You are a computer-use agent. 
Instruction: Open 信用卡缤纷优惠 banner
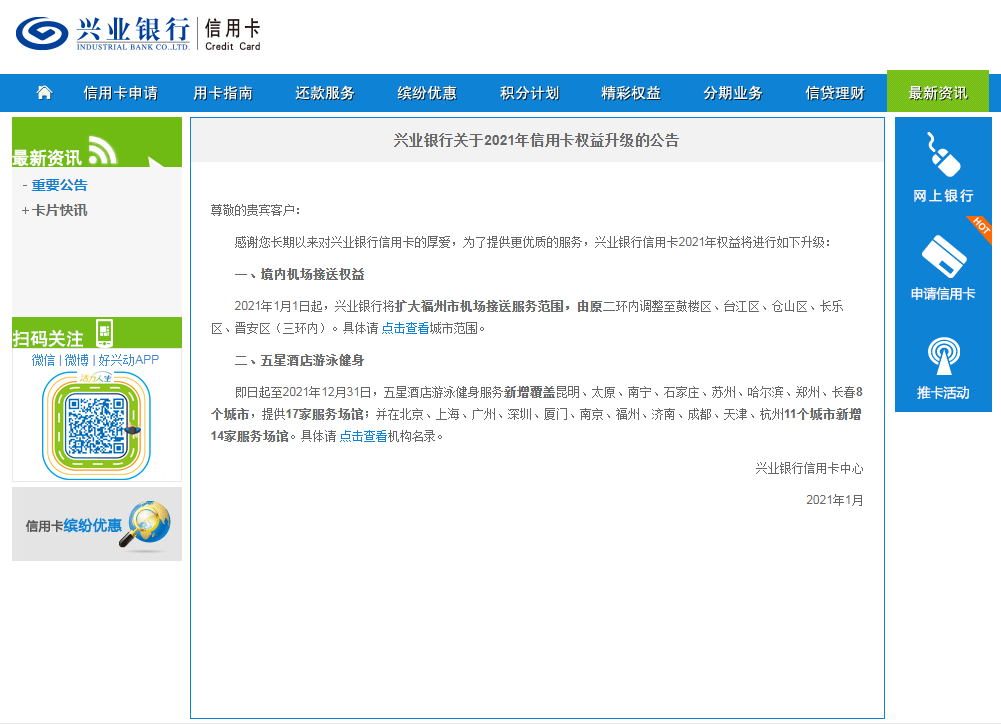97,524
